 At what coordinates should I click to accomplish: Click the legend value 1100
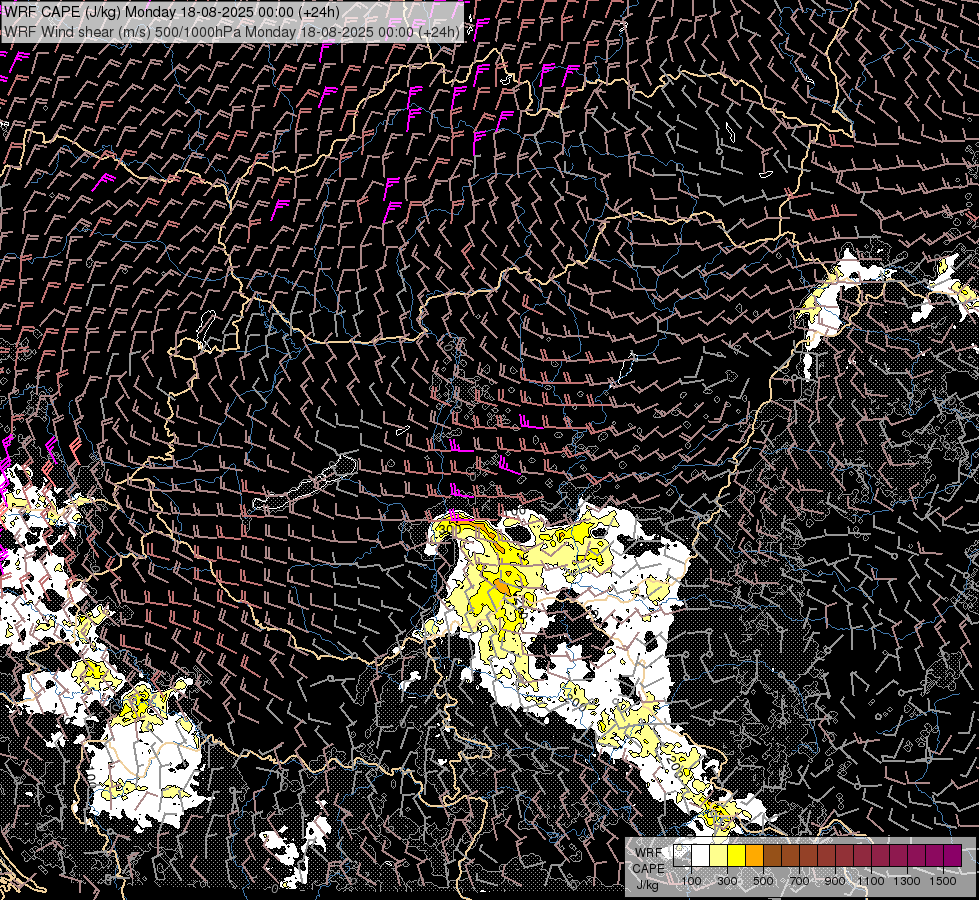(x=871, y=881)
